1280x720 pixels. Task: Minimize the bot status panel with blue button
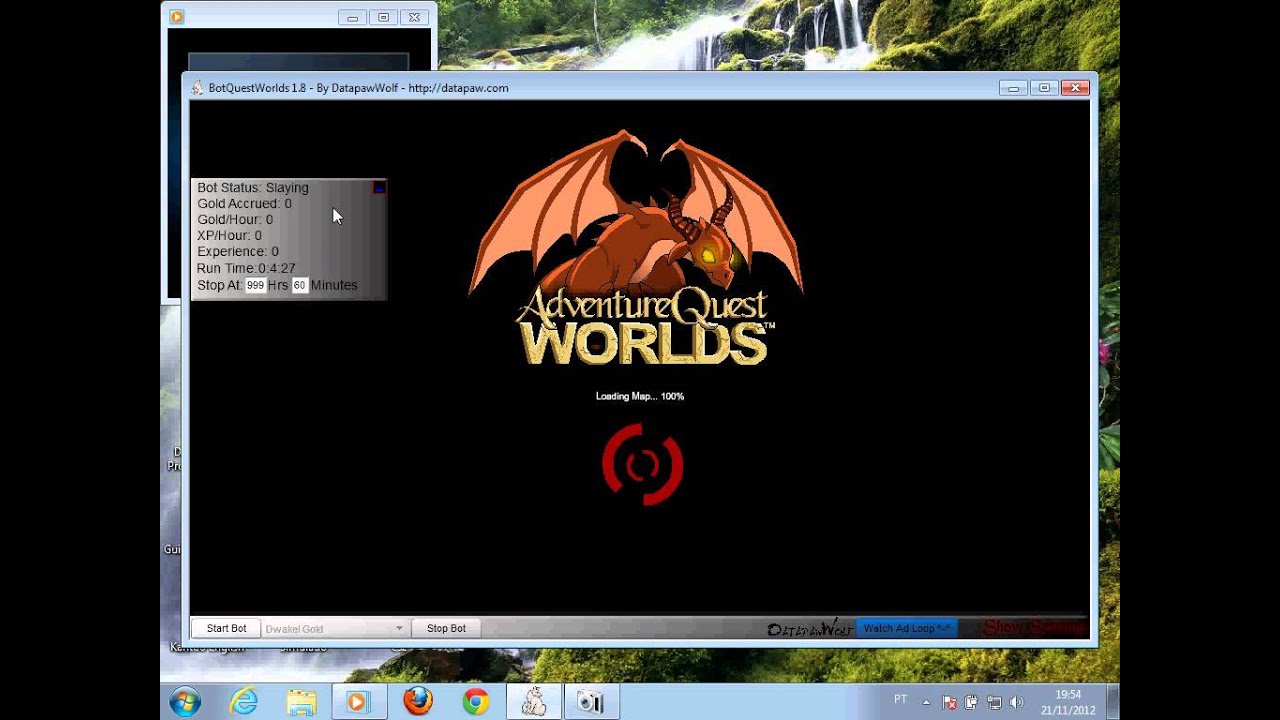coord(379,187)
